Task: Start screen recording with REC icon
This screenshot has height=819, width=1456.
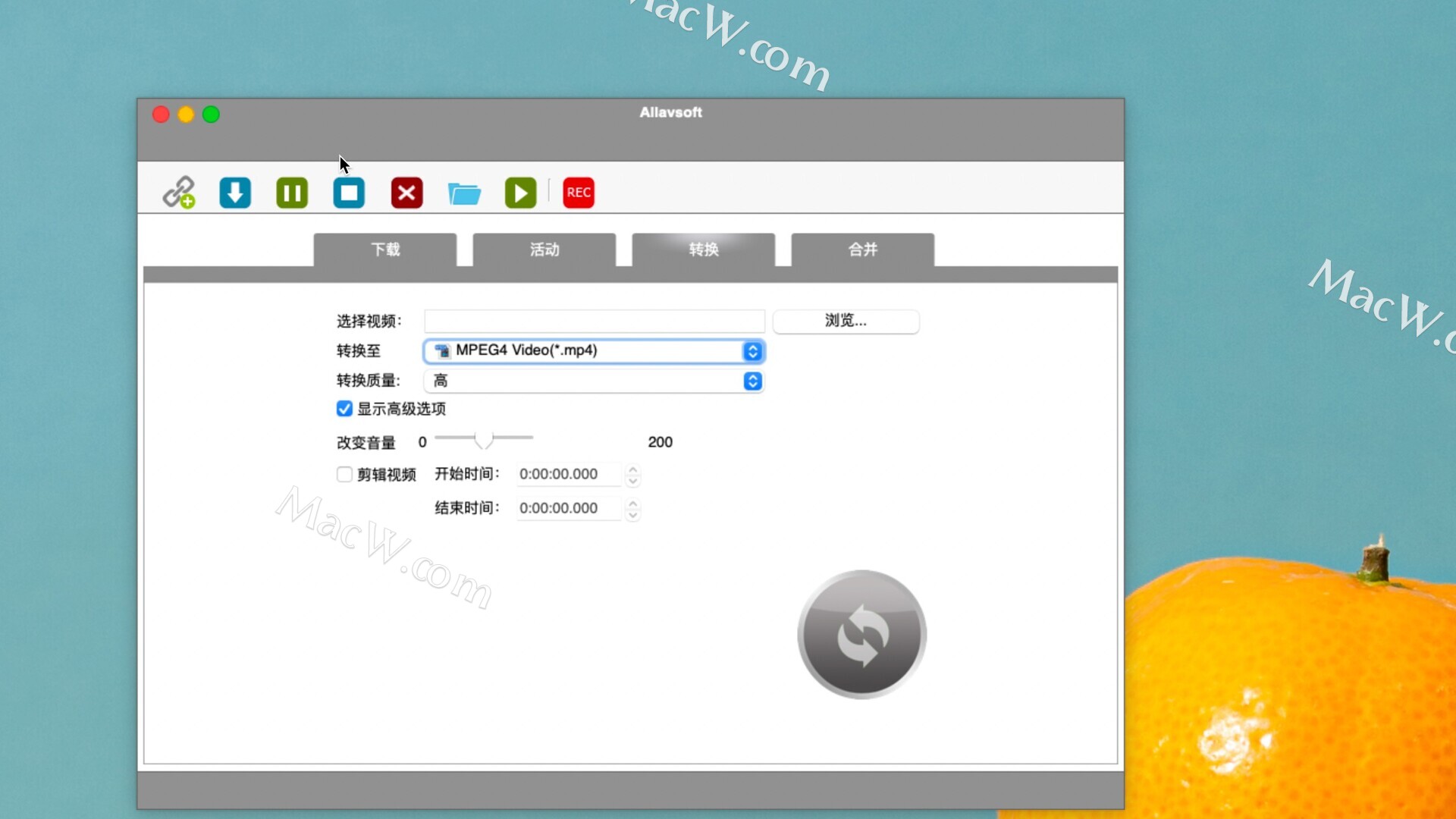Action: [x=579, y=193]
